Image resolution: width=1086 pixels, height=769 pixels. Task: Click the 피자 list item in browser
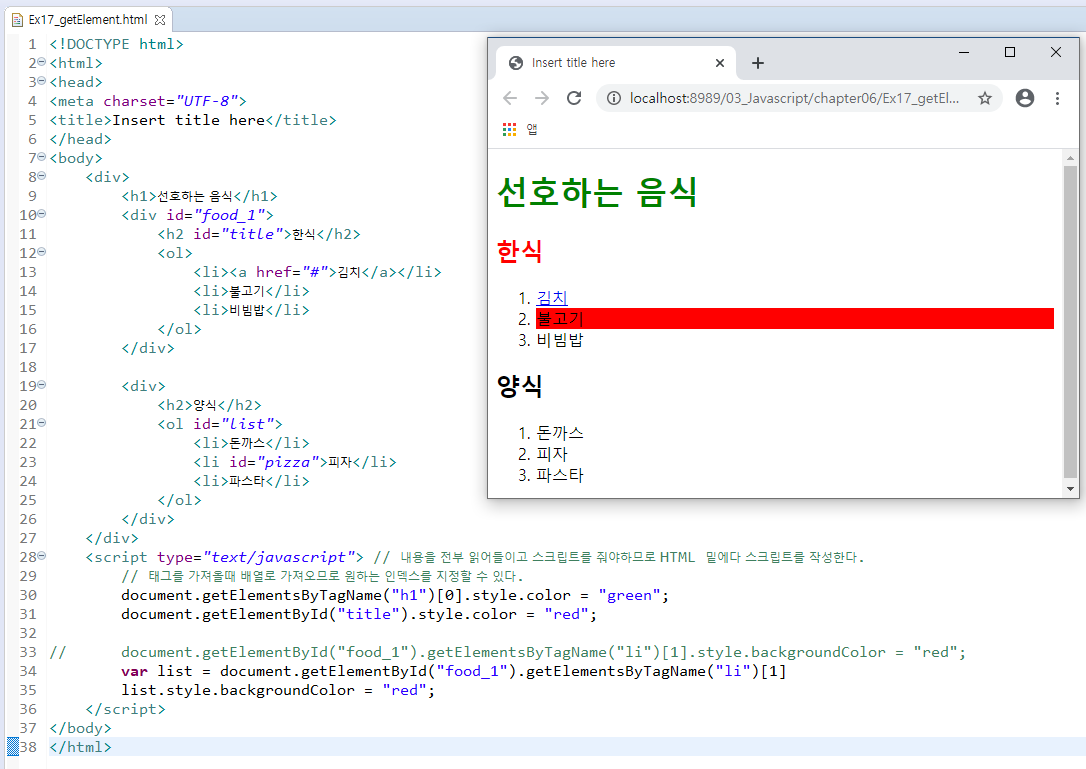[x=552, y=454]
